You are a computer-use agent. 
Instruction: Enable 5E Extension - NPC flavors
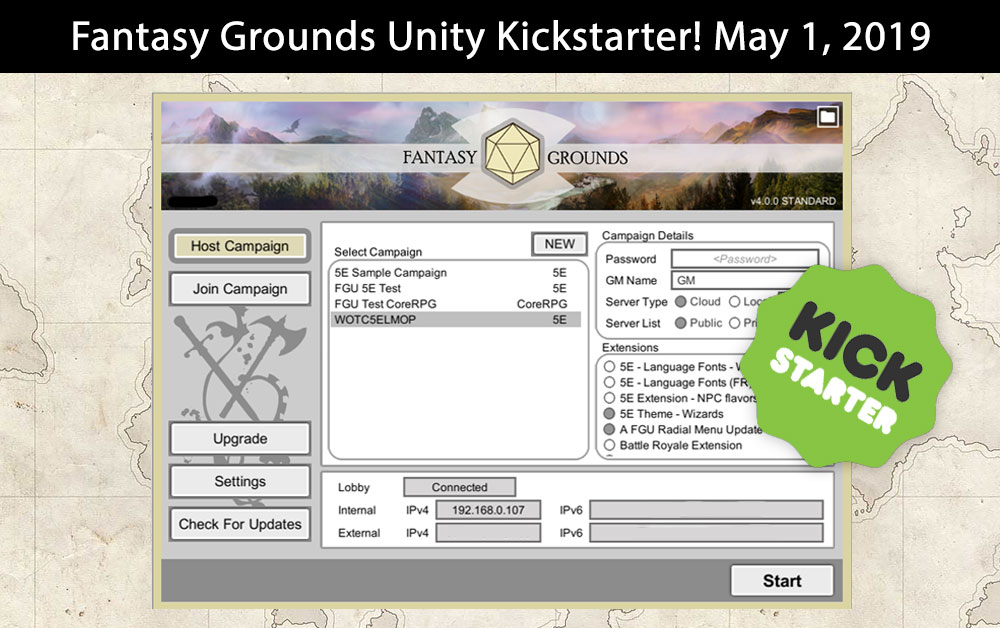(609, 398)
